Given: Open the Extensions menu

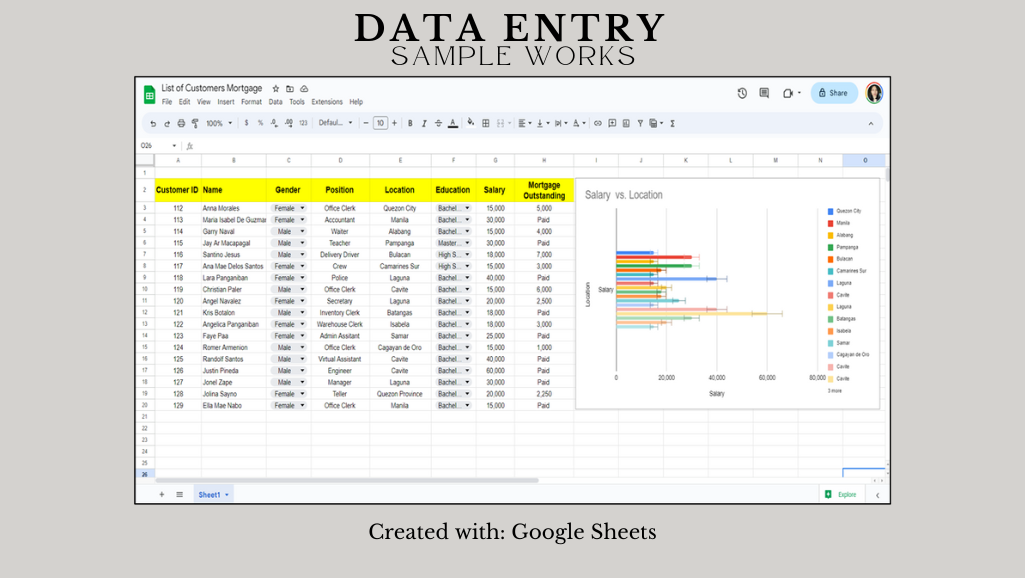Looking at the screenshot, I should click(x=327, y=102).
